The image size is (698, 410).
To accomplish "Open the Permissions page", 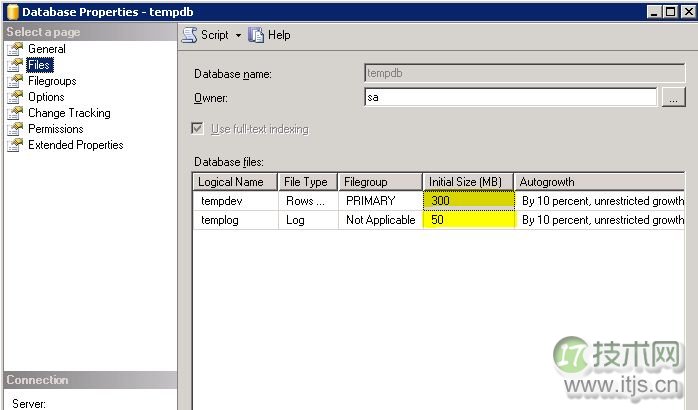I will [x=56, y=129].
